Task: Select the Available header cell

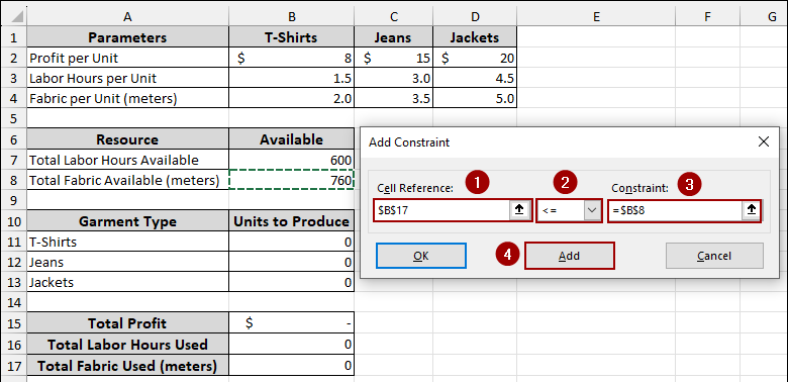Action: pyautogui.click(x=291, y=139)
